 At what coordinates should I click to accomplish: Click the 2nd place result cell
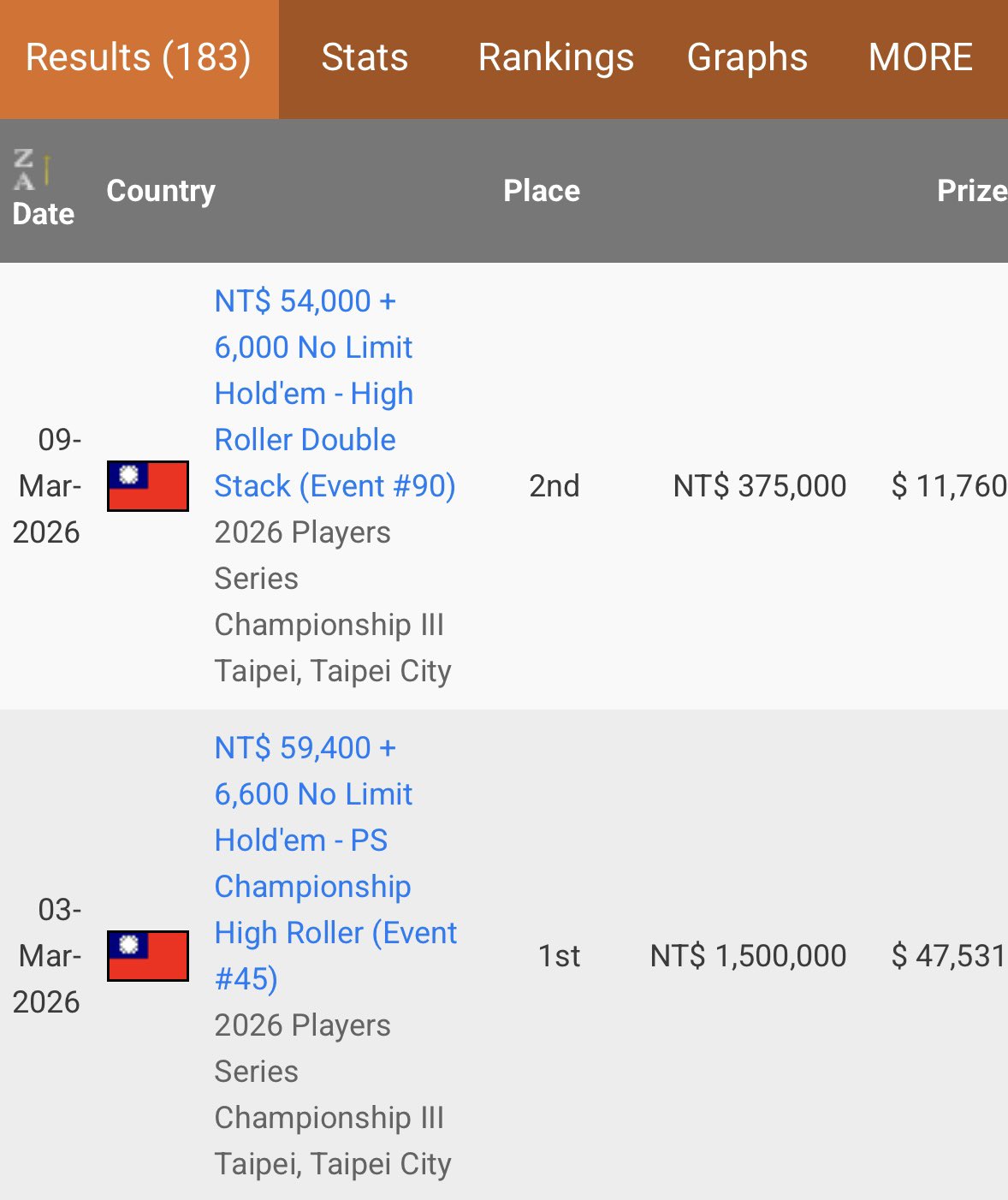(554, 486)
